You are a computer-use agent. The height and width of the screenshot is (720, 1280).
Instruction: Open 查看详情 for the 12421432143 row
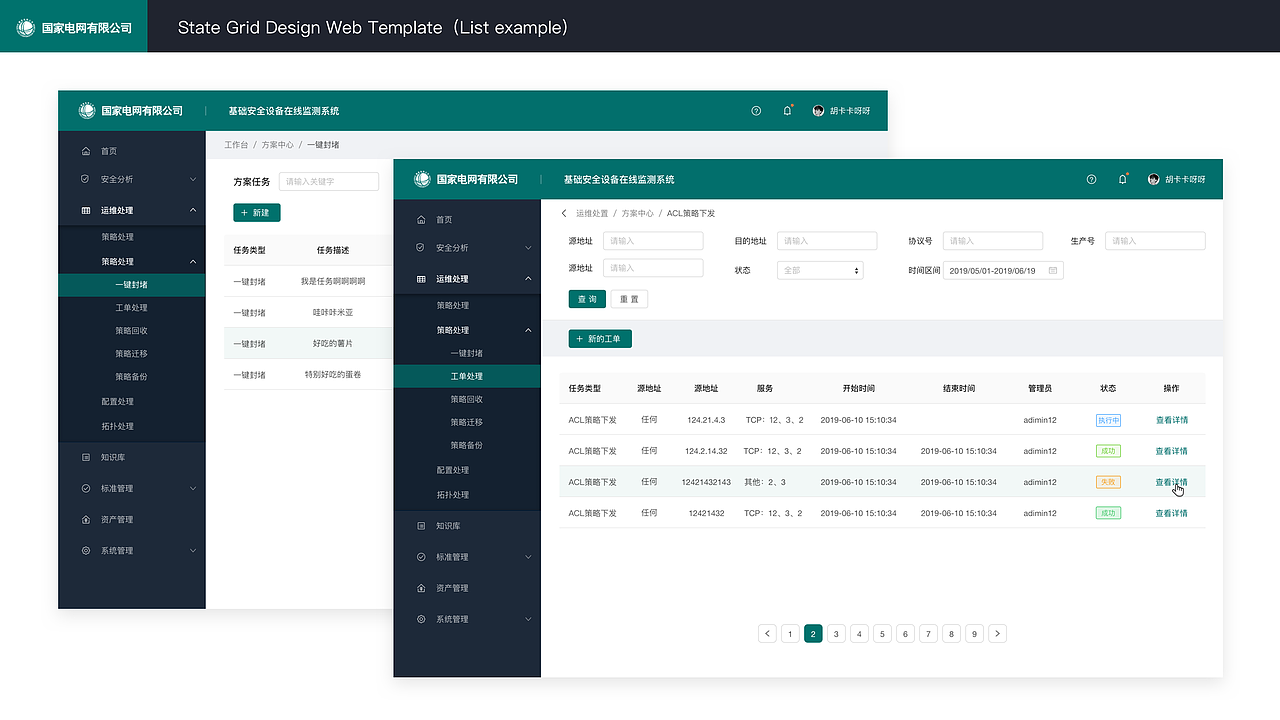pyautogui.click(x=1172, y=482)
